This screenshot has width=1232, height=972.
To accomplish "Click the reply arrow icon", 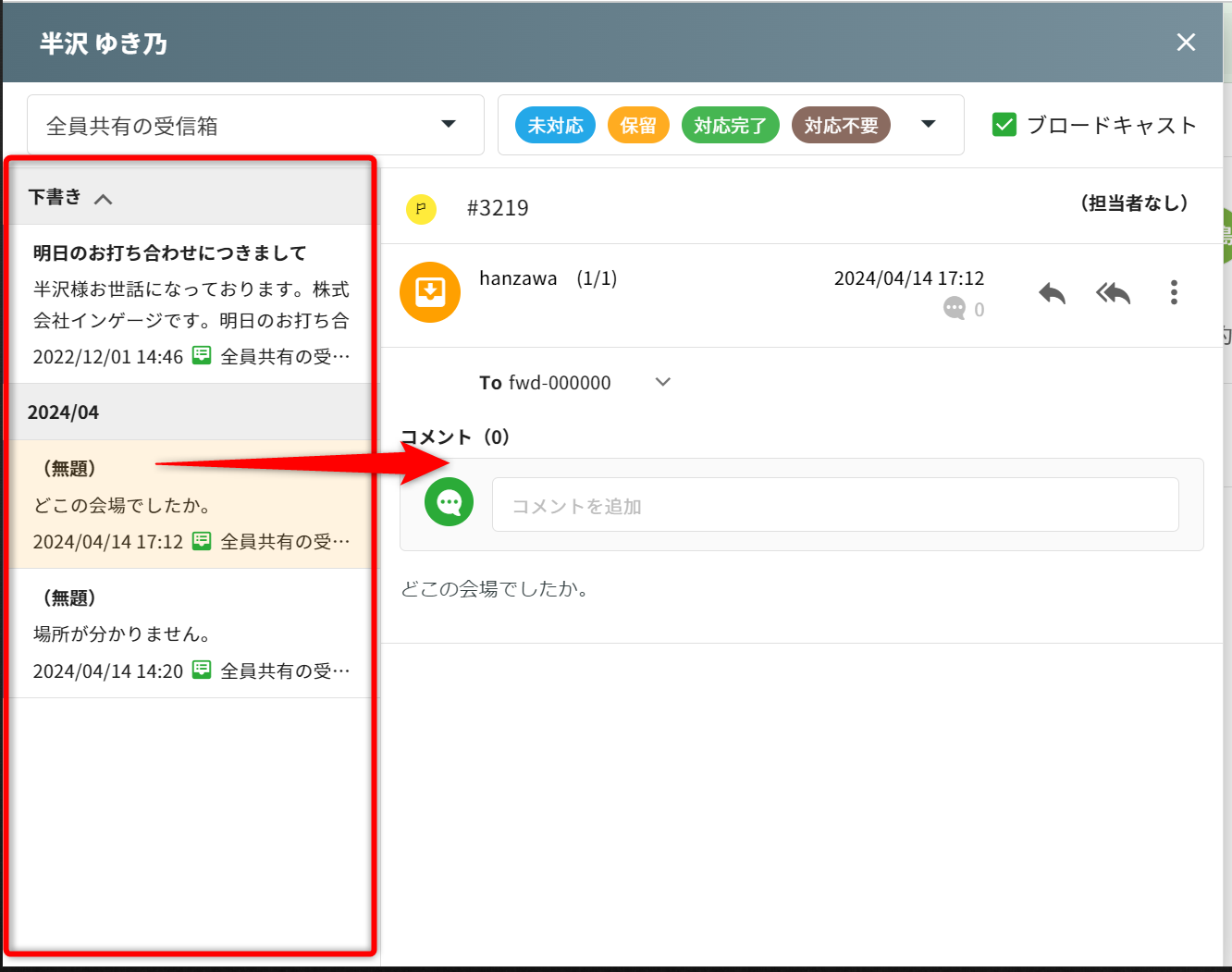I will tap(1052, 293).
